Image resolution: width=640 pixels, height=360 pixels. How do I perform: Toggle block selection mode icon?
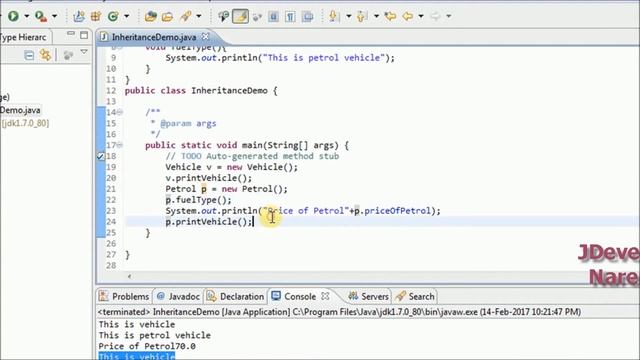click(273, 16)
